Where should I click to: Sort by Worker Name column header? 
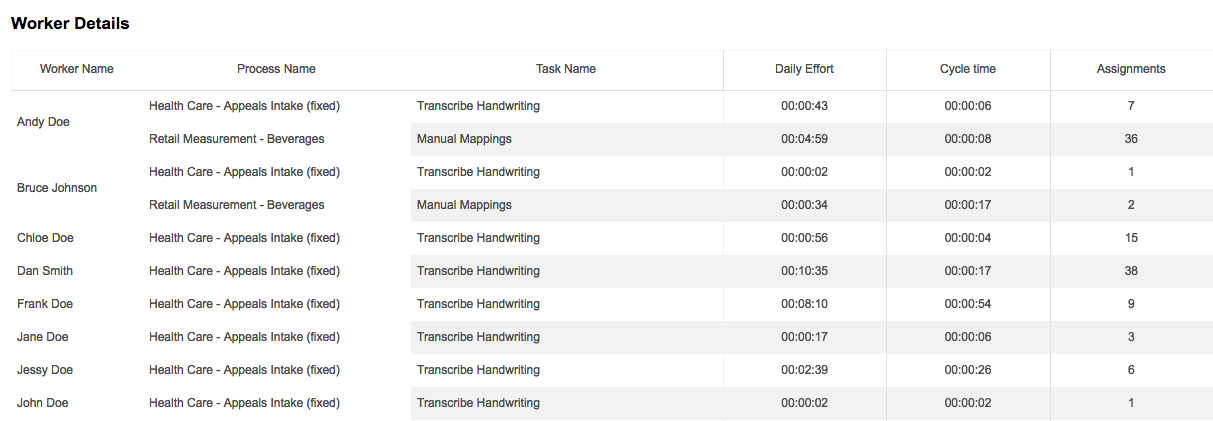tap(77, 69)
